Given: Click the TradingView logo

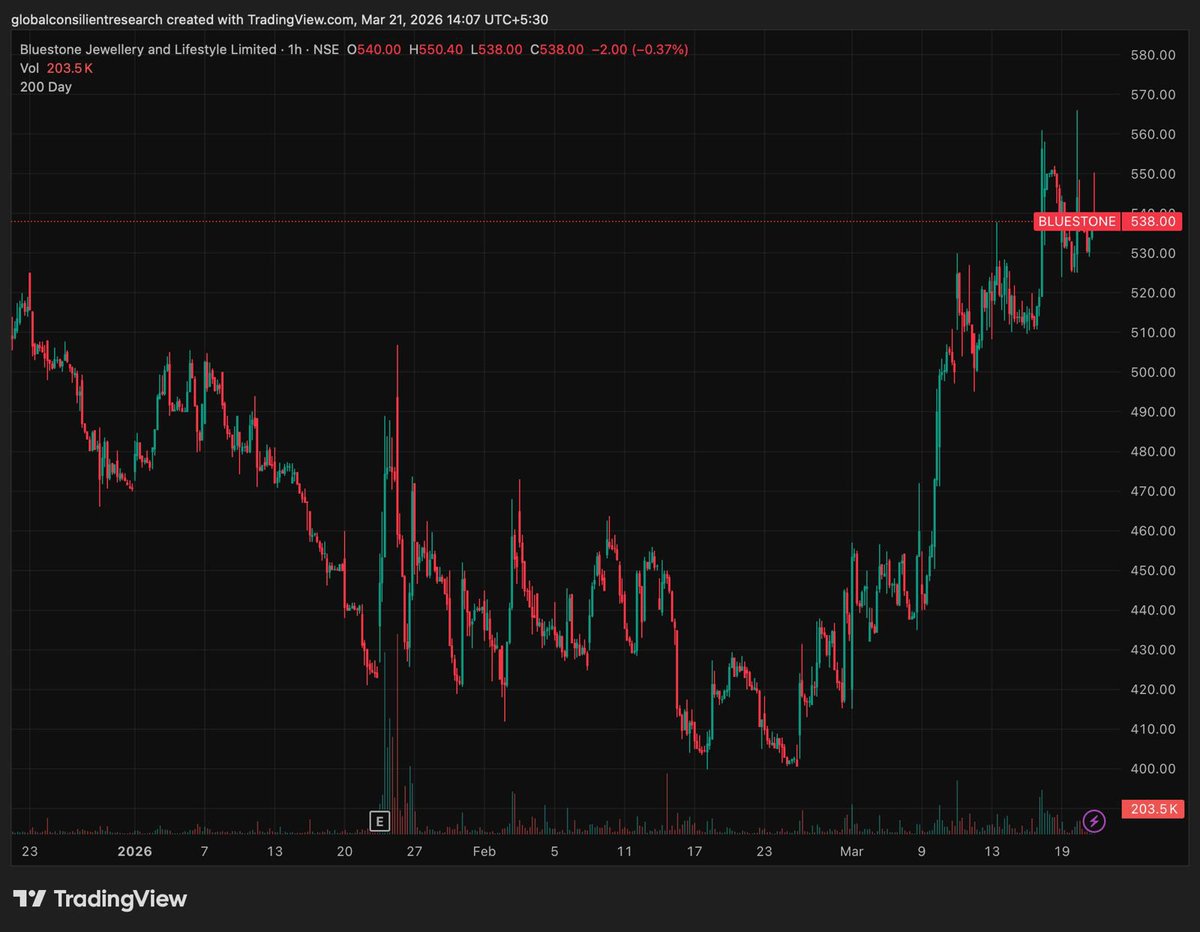Looking at the screenshot, I should pos(100,899).
